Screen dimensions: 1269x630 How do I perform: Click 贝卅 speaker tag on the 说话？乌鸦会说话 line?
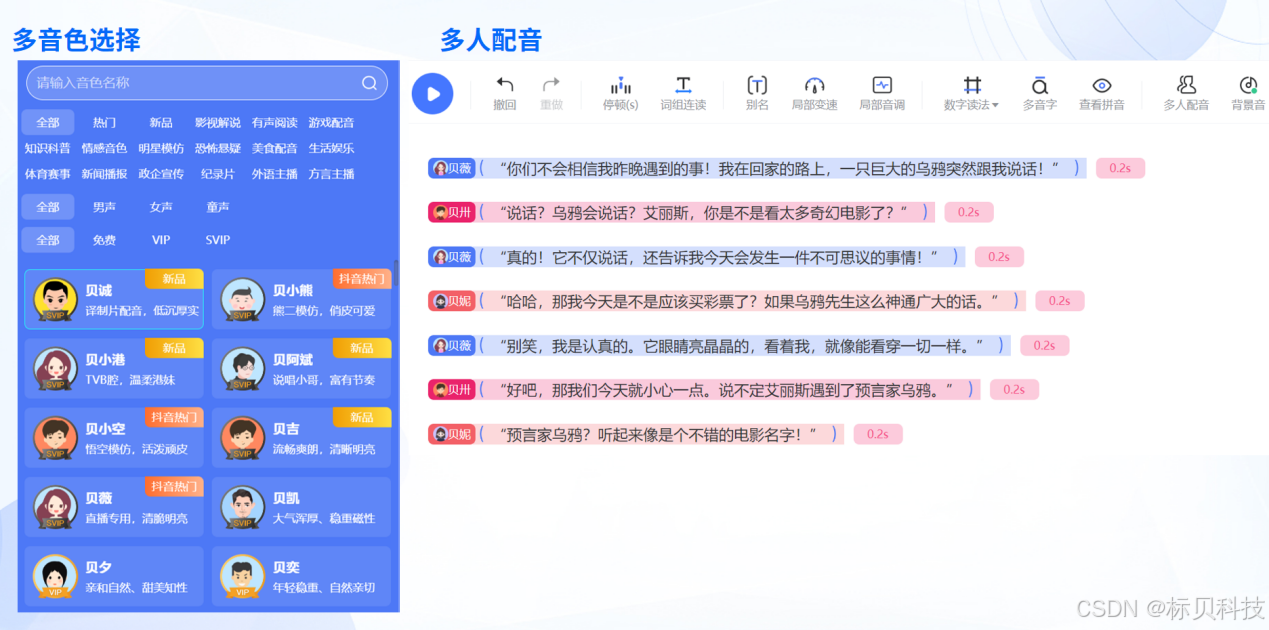452,212
